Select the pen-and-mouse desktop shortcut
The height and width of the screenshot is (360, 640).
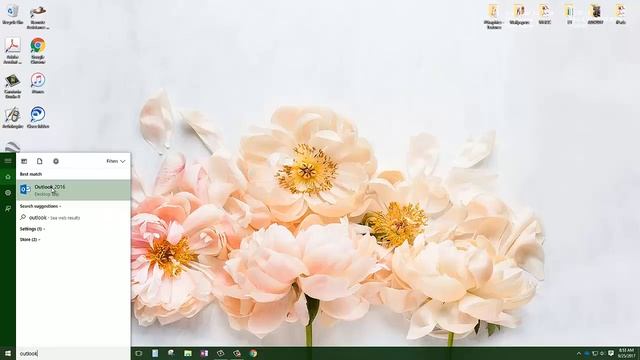[x=12, y=118]
